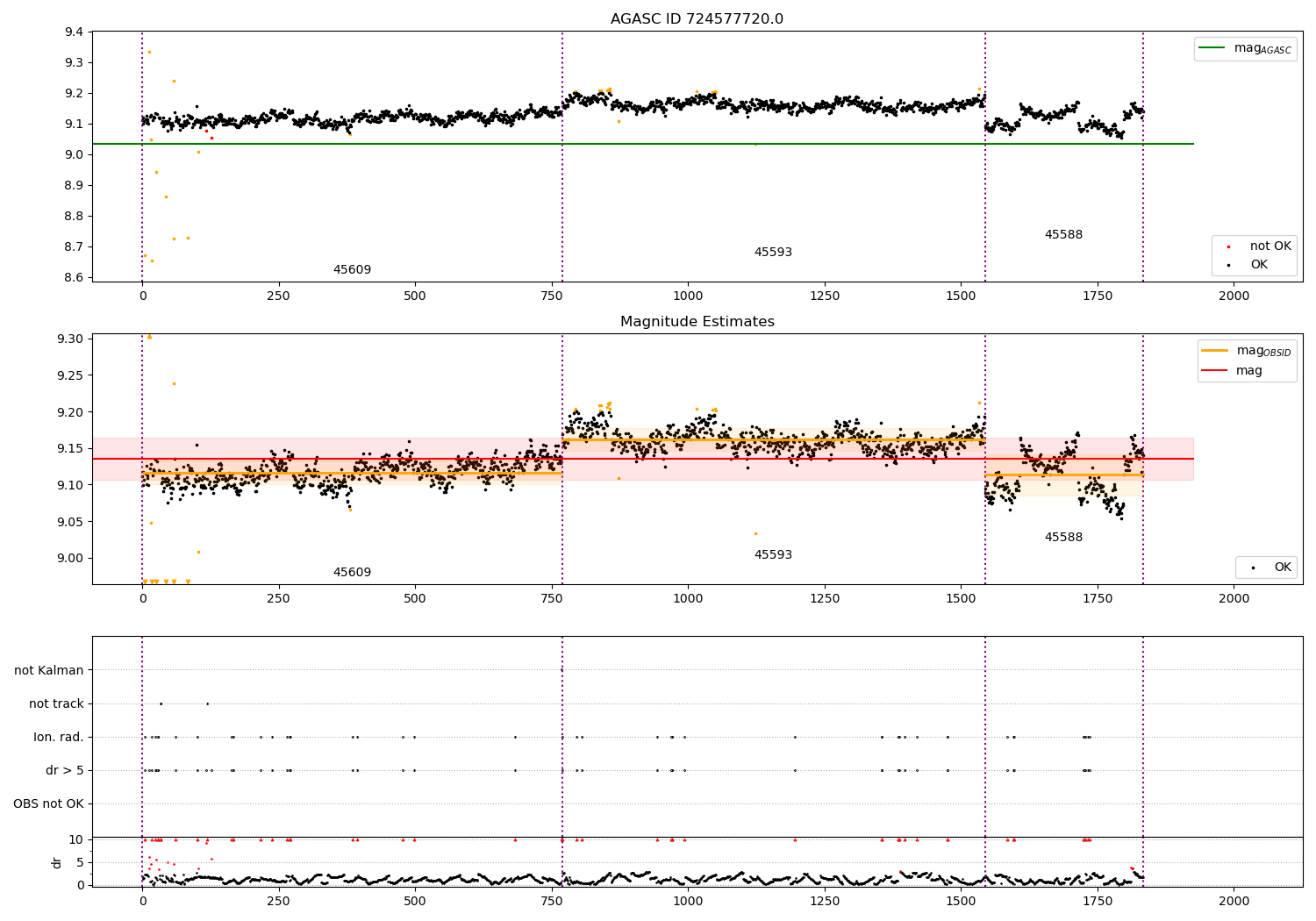Click the '45609' observation label in the top plot
Image resolution: width=1316 pixels, height=921 pixels.
[x=352, y=270]
